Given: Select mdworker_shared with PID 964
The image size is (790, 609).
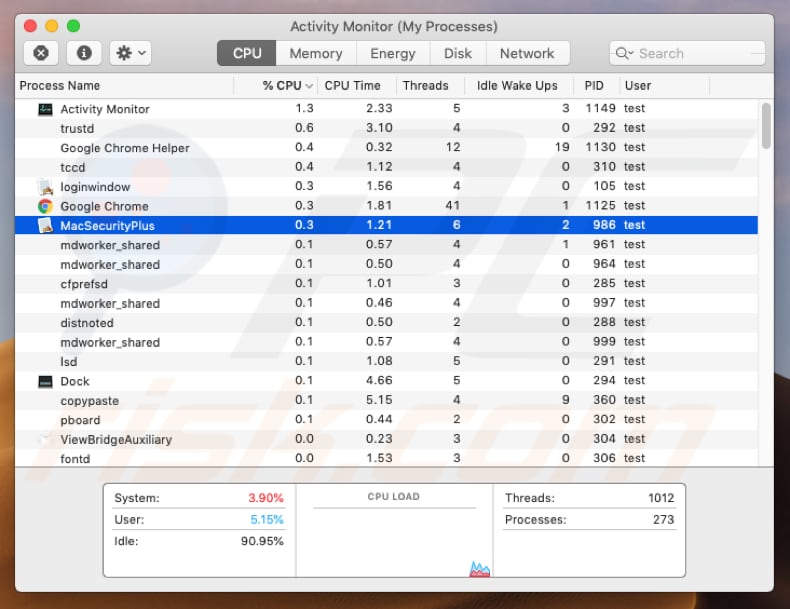Looking at the screenshot, I should 386,264.
